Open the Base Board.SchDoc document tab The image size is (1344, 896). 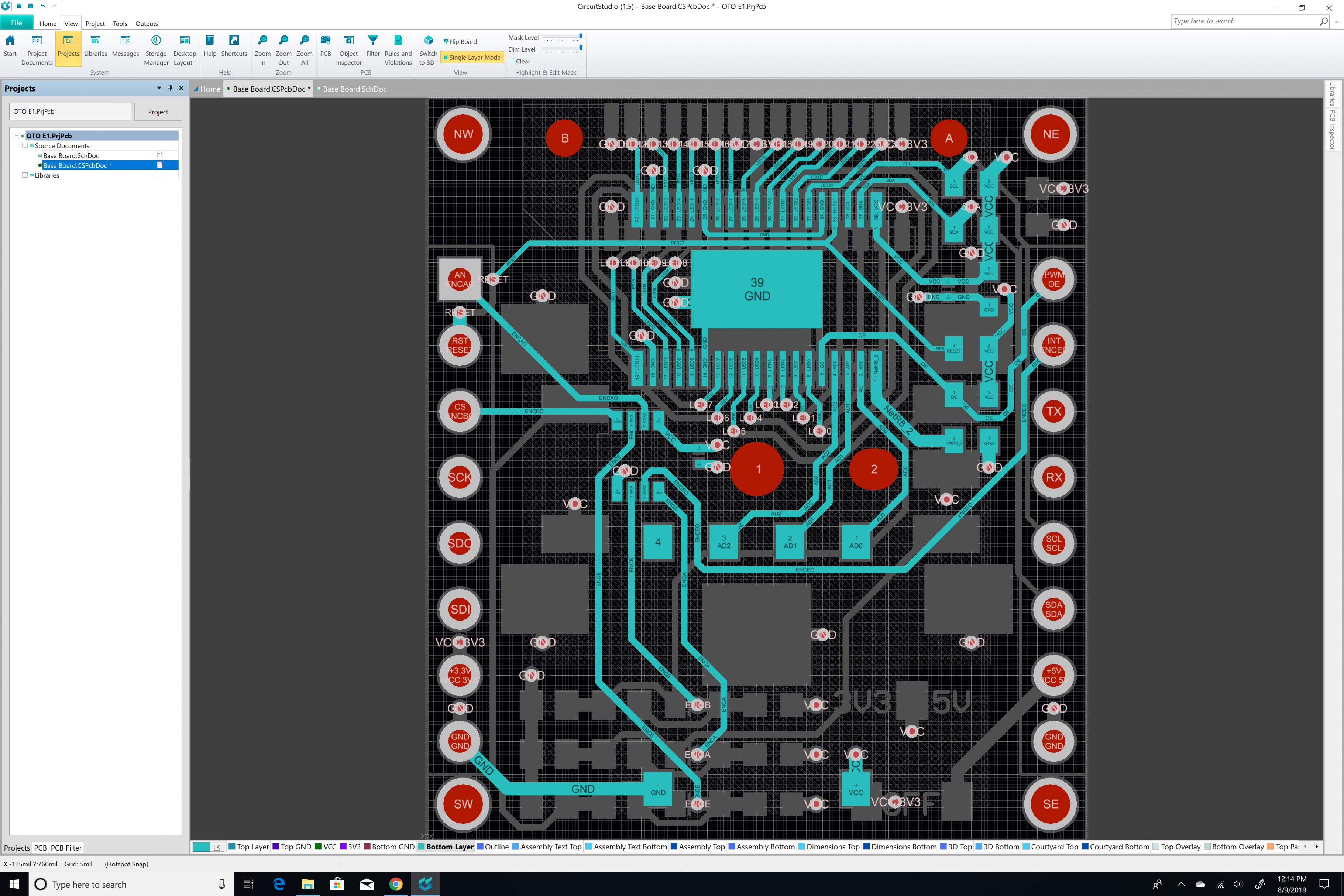pos(351,89)
